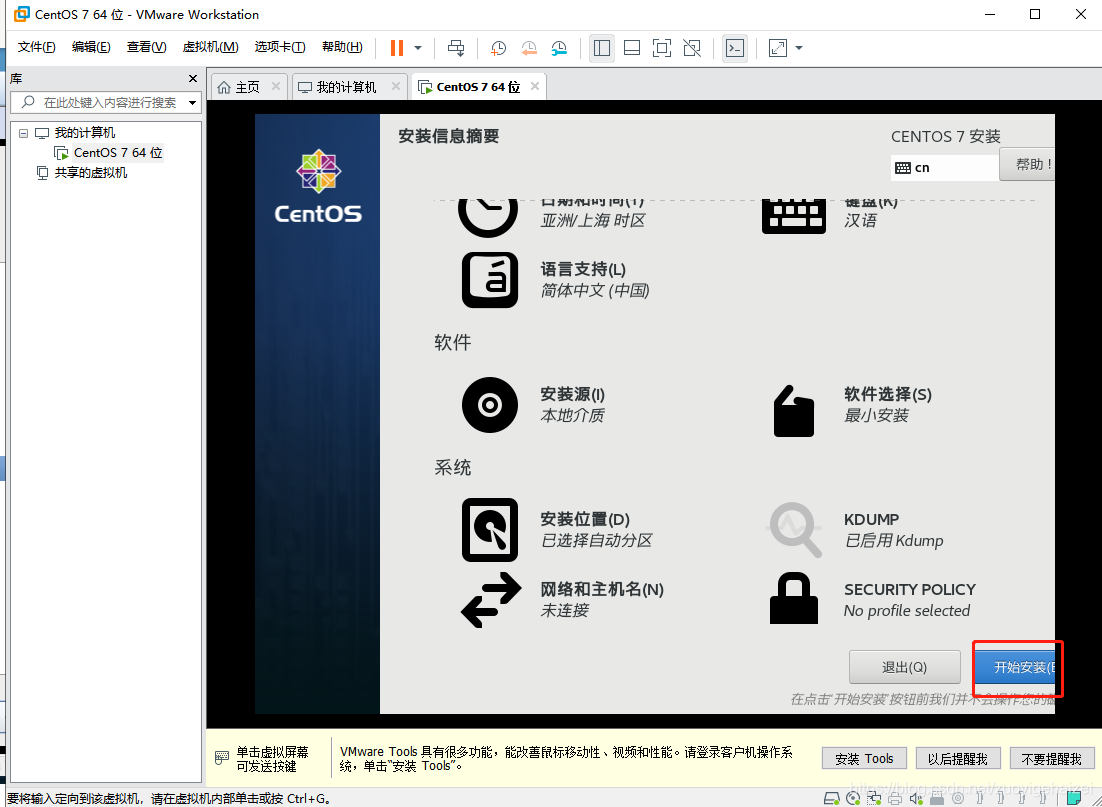This screenshot has height=807, width=1102.
Task: Open the 键盘 keyboard icon setting
Action: click(x=793, y=217)
